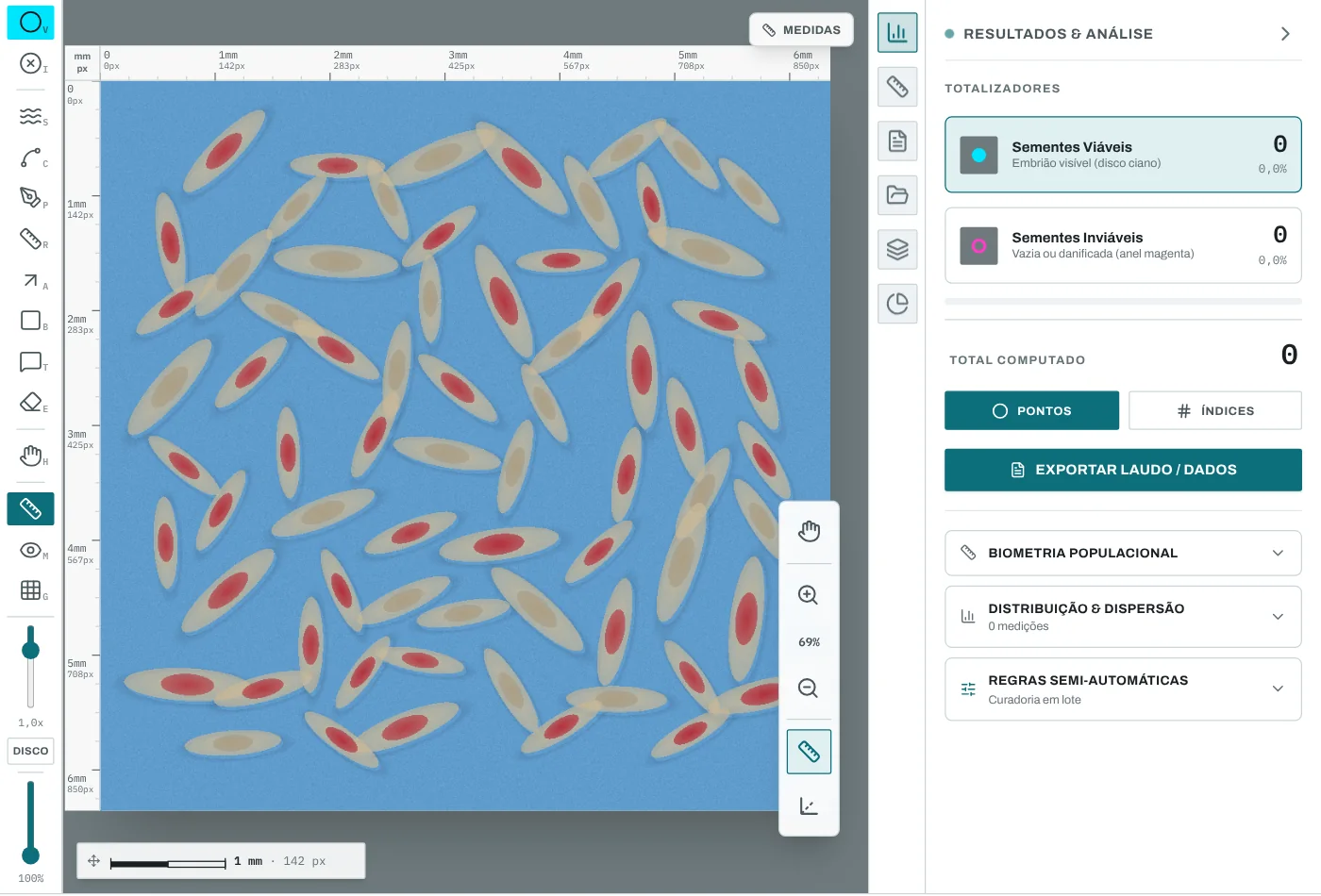Click the zoom in magnifier

click(809, 595)
